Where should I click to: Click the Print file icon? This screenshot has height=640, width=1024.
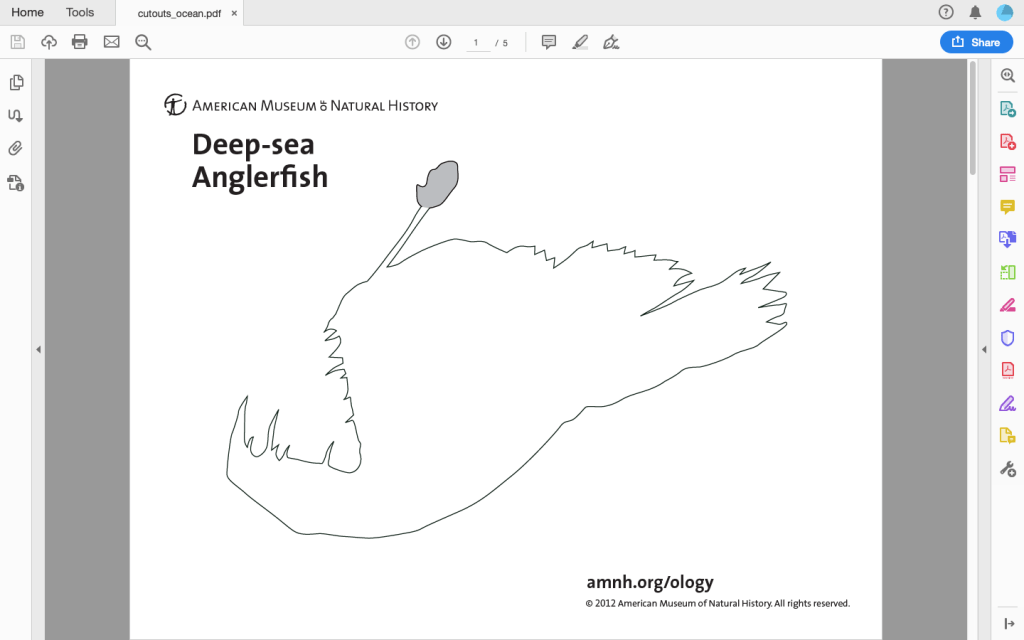(x=80, y=42)
